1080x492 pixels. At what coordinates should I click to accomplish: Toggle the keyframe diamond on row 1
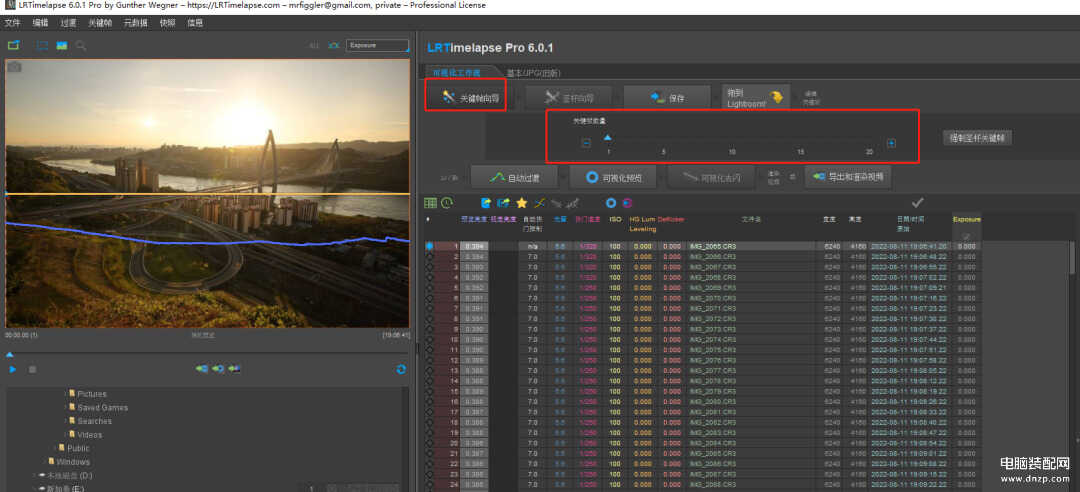430,246
